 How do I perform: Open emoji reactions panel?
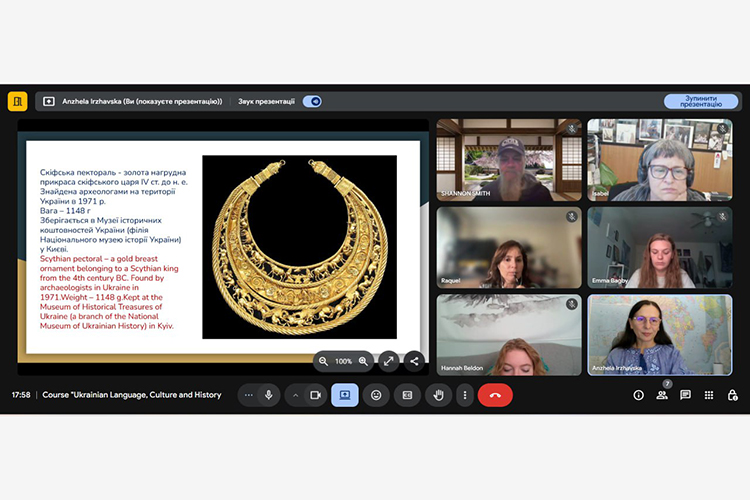376,395
